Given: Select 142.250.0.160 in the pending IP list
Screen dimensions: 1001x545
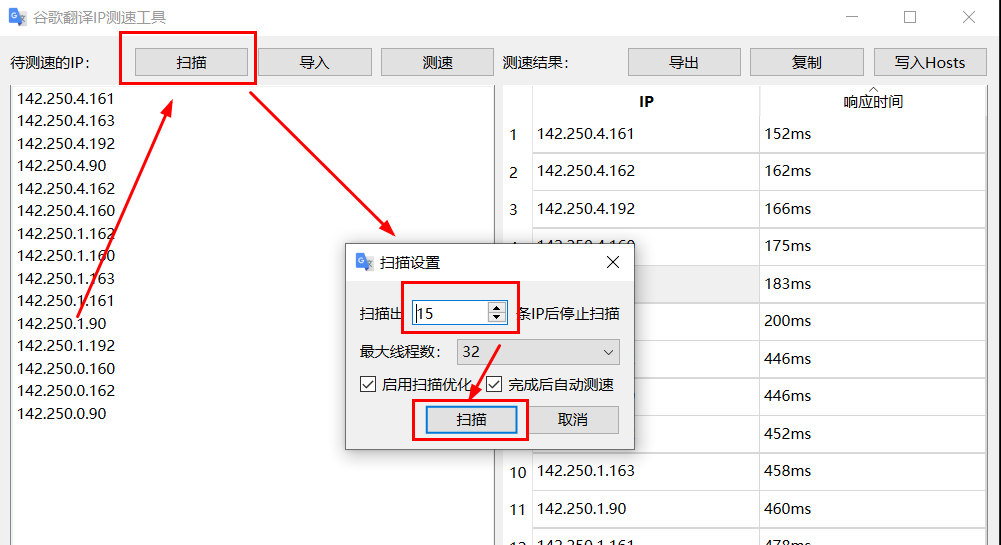Looking at the screenshot, I should tap(66, 369).
